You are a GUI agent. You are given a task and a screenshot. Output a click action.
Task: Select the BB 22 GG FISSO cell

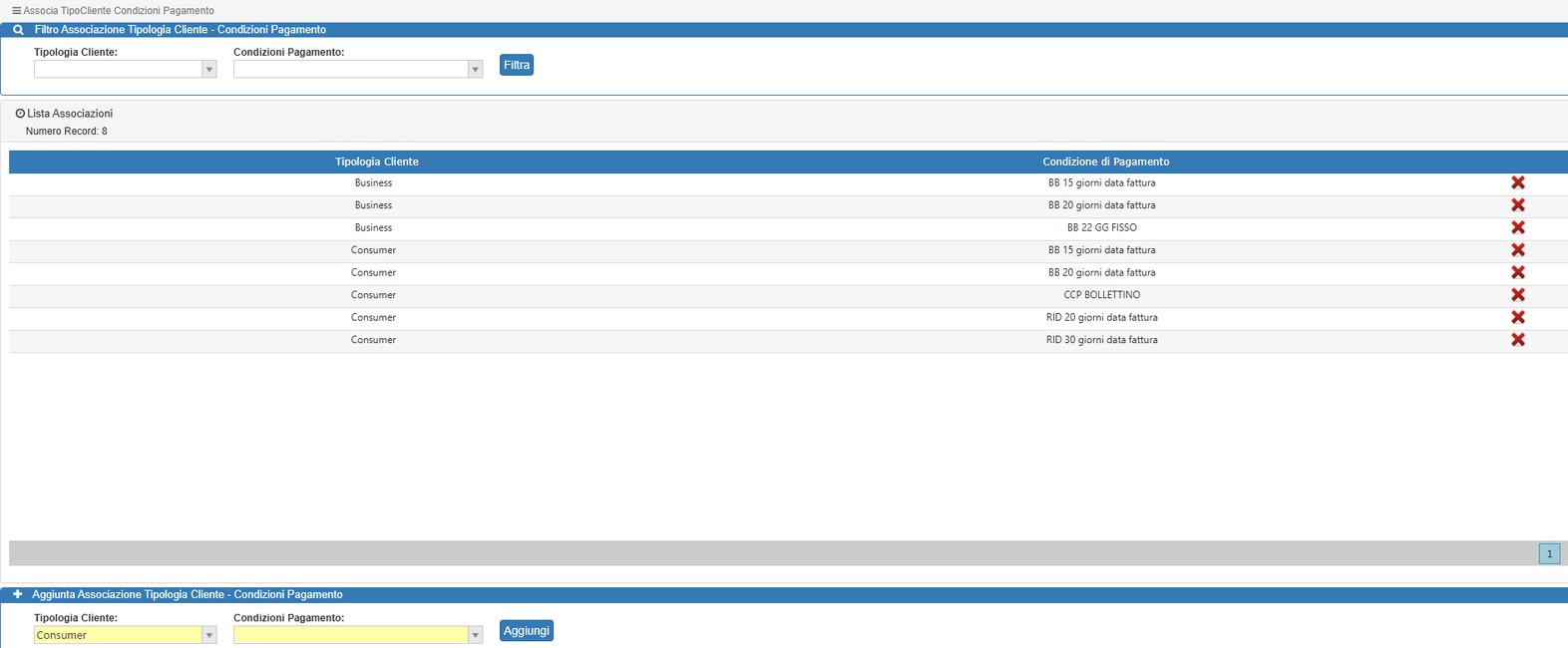pyautogui.click(x=1102, y=227)
